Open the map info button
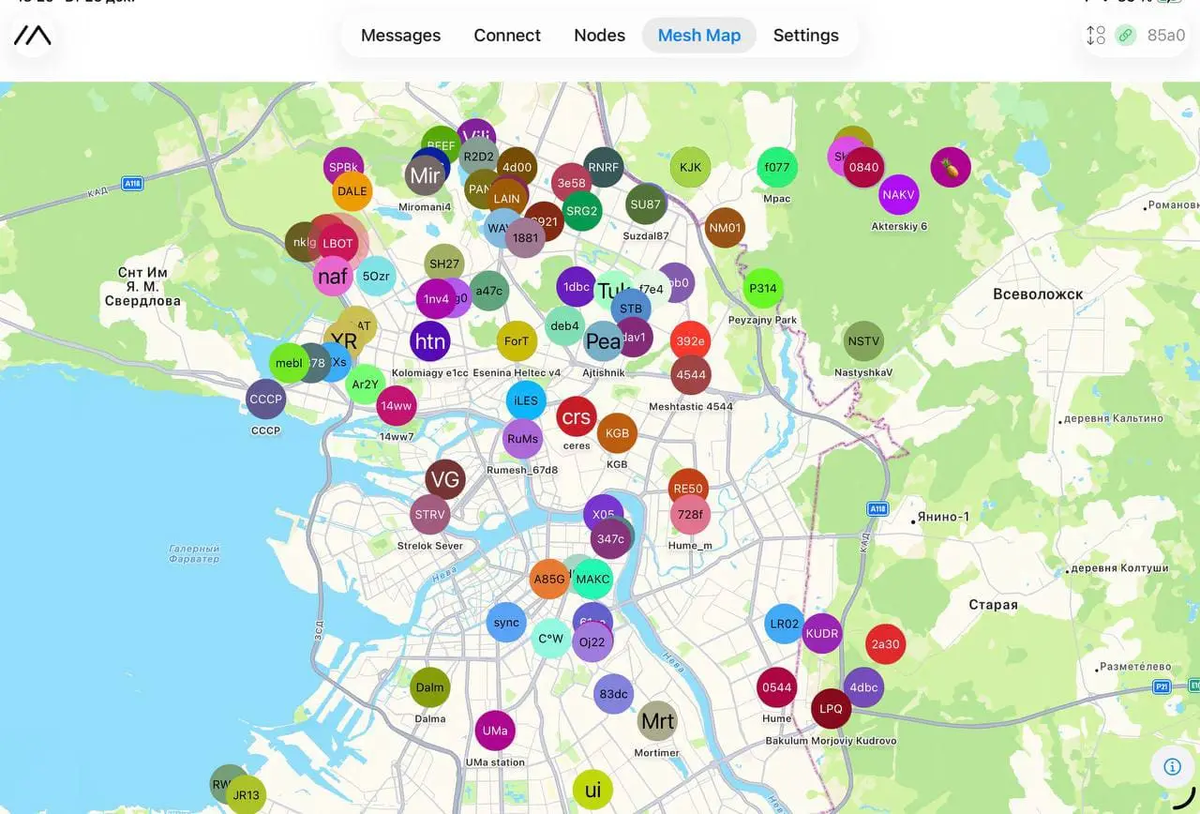1200x814 pixels. 1172,766
